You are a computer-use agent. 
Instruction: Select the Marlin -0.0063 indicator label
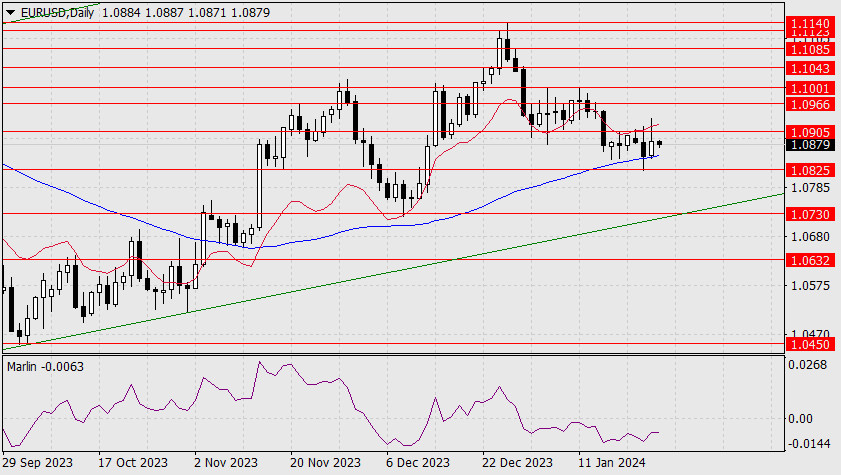tap(46, 367)
